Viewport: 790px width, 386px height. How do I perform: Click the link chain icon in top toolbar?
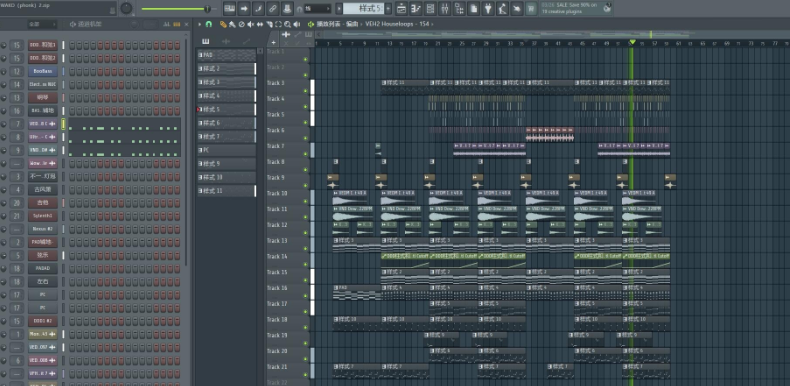pos(273,8)
